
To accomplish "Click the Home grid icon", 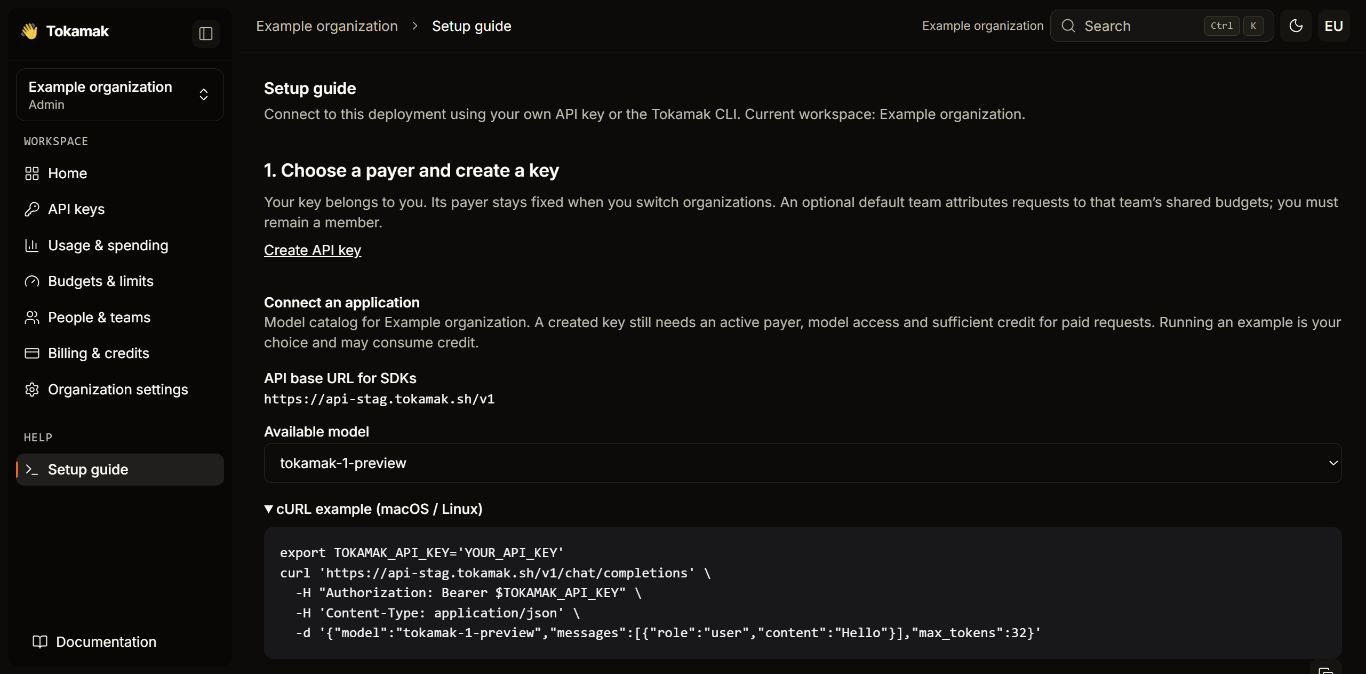I will coord(32,173).
